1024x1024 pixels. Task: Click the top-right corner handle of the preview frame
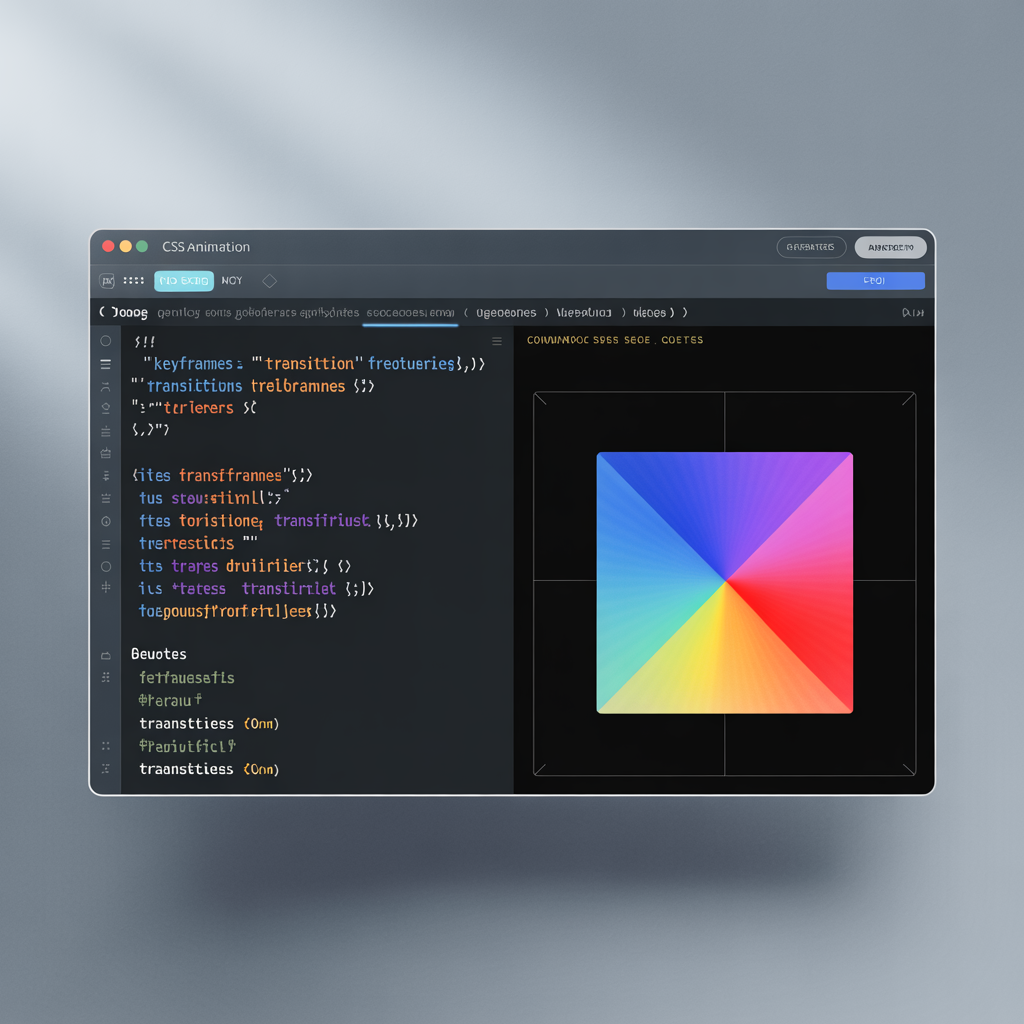click(908, 400)
